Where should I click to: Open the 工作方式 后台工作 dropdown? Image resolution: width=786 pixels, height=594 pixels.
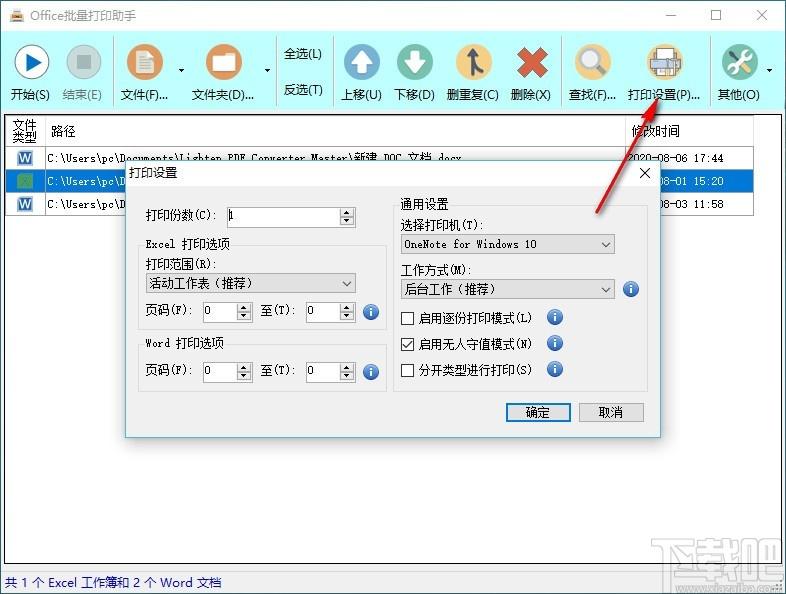tap(508, 289)
